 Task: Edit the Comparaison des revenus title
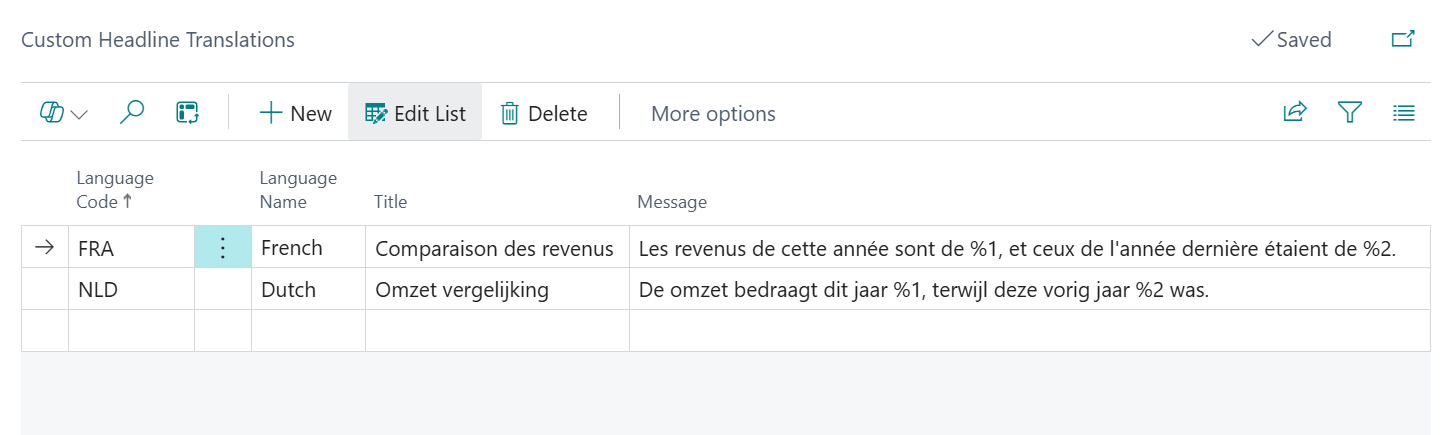tap(496, 248)
